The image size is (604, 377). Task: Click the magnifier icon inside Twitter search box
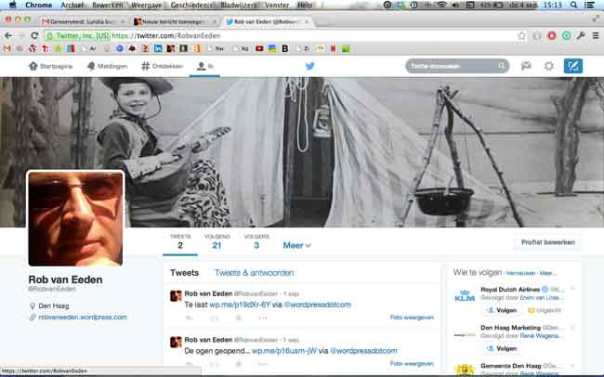click(501, 66)
